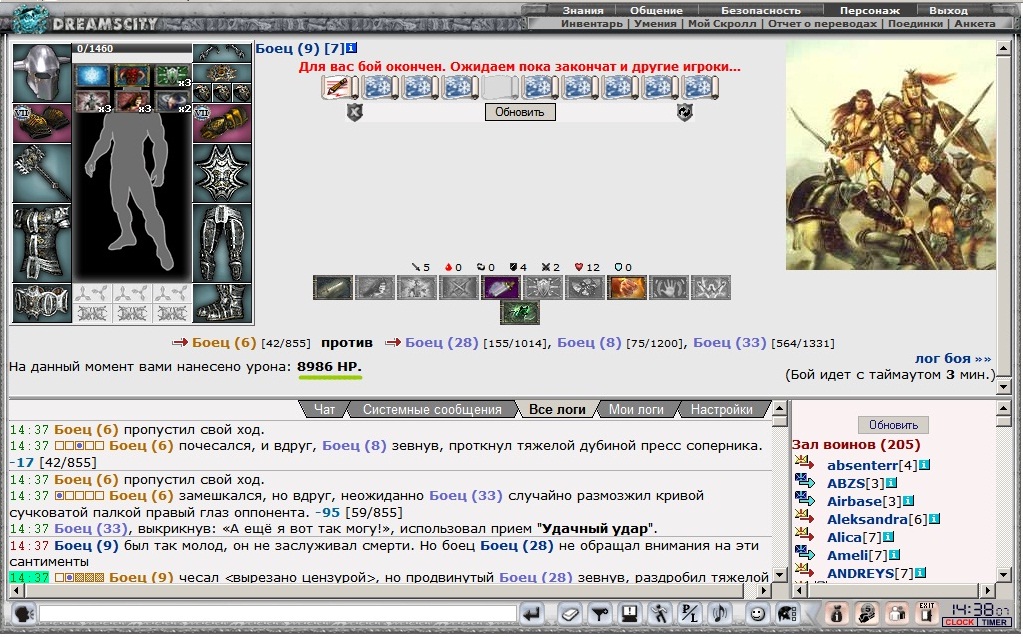Viewport: 1023px width, 637px height.
Task: Open the Знания menu
Action: pyautogui.click(x=583, y=10)
